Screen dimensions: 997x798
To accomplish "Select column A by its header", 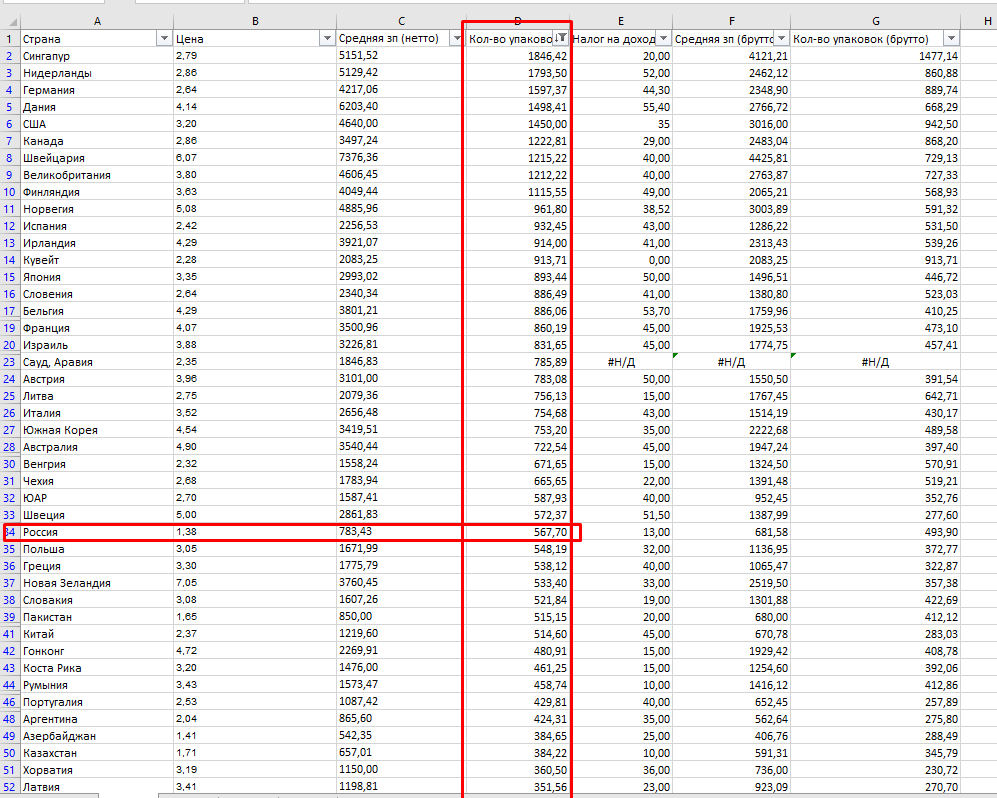I will pyautogui.click(x=96, y=19).
